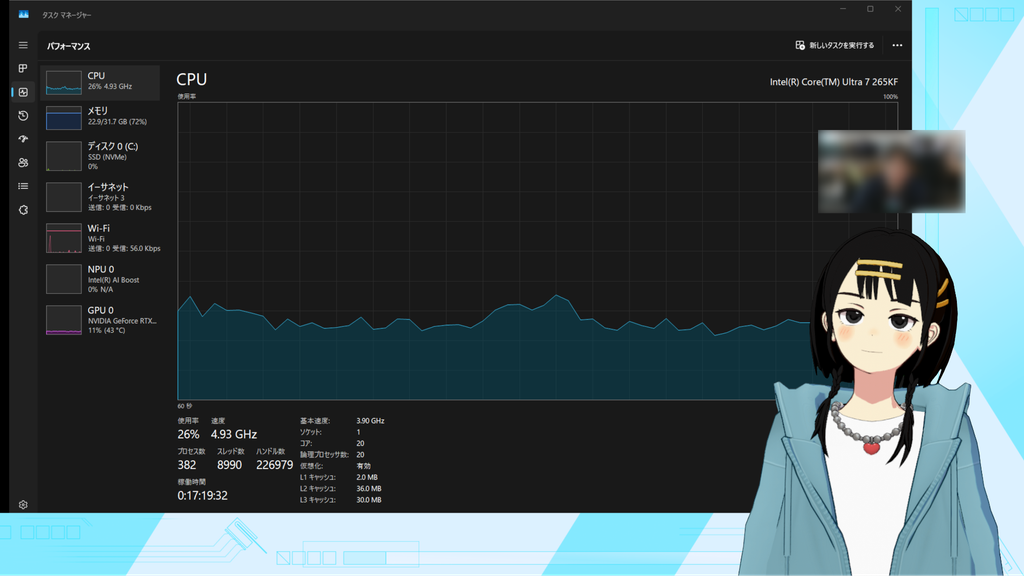This screenshot has height=576, width=1024.
Task: Click the thread count 8990
Action: point(229,465)
